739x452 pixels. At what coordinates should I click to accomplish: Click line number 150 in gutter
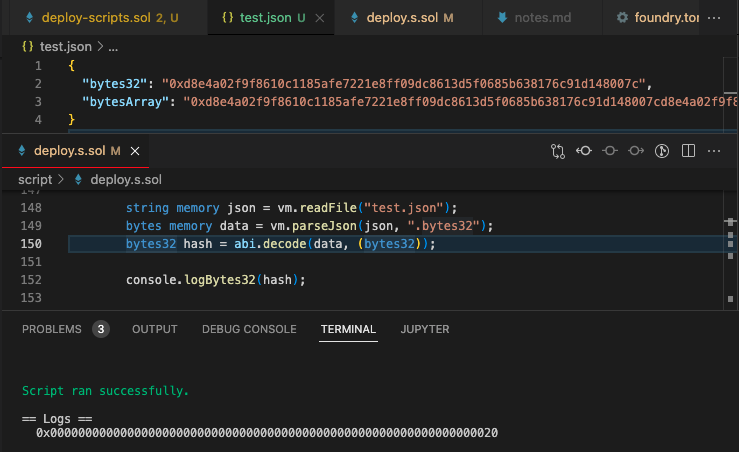point(31,244)
